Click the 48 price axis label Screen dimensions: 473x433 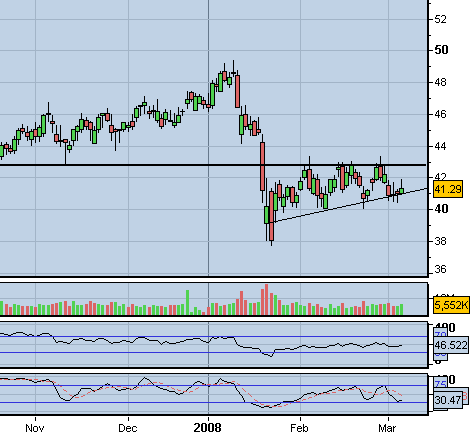coord(440,82)
